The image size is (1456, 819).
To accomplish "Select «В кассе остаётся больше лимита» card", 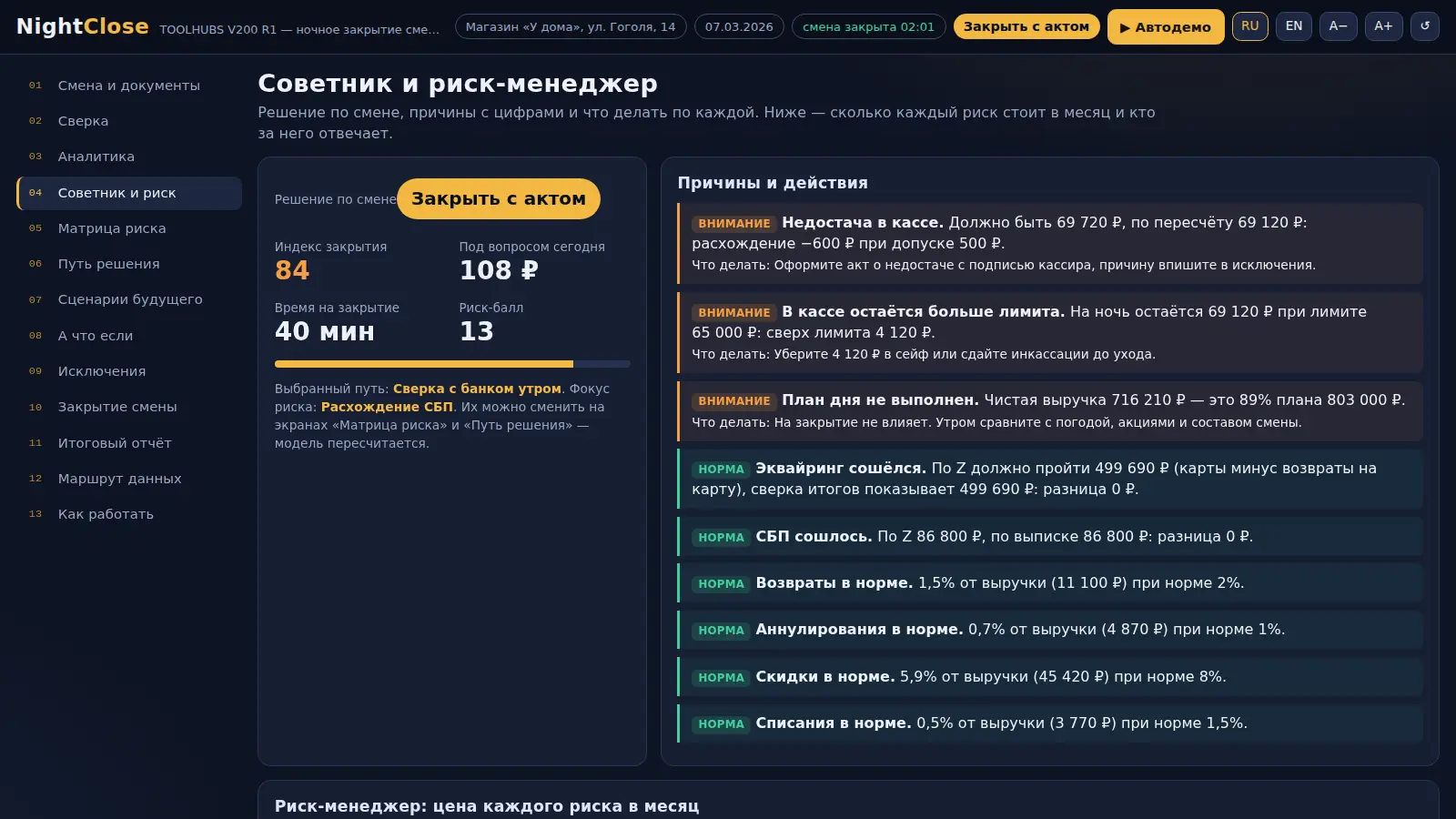I will [1050, 333].
